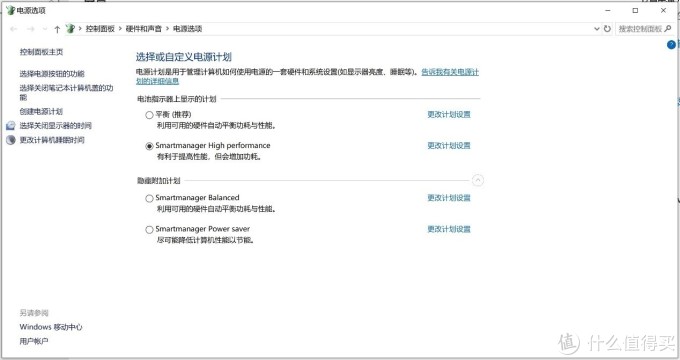Screen dimensions: 680x360
Task: Refresh the window with refresh icon
Action: click(607, 29)
